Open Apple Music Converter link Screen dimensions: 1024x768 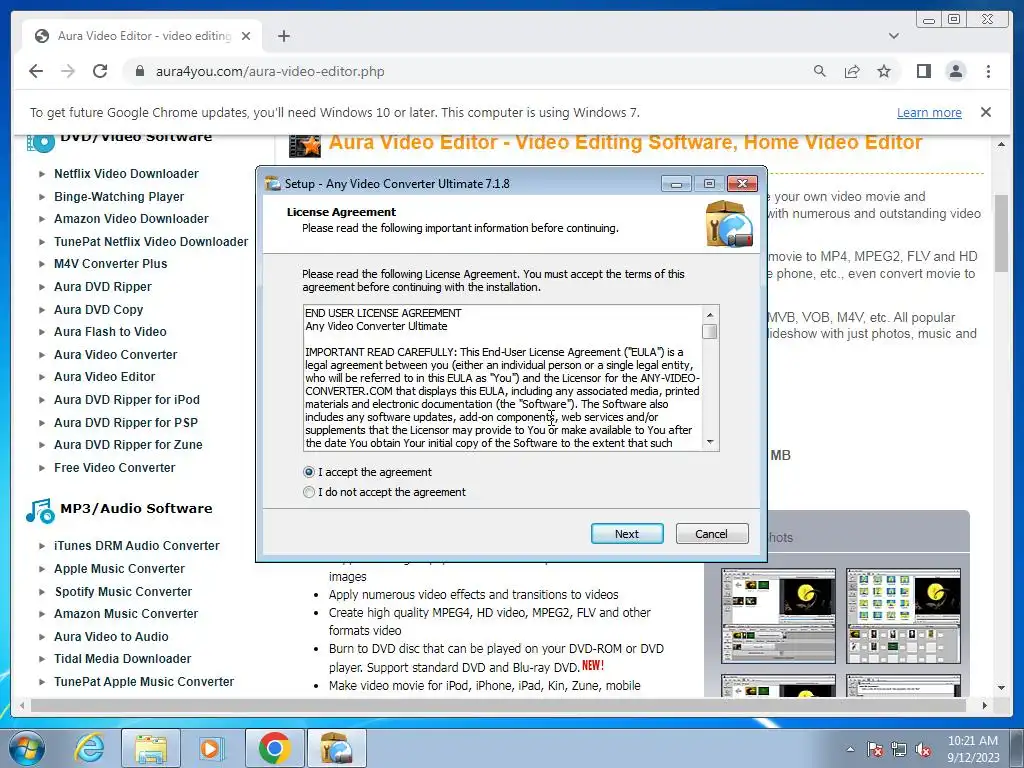coord(119,569)
